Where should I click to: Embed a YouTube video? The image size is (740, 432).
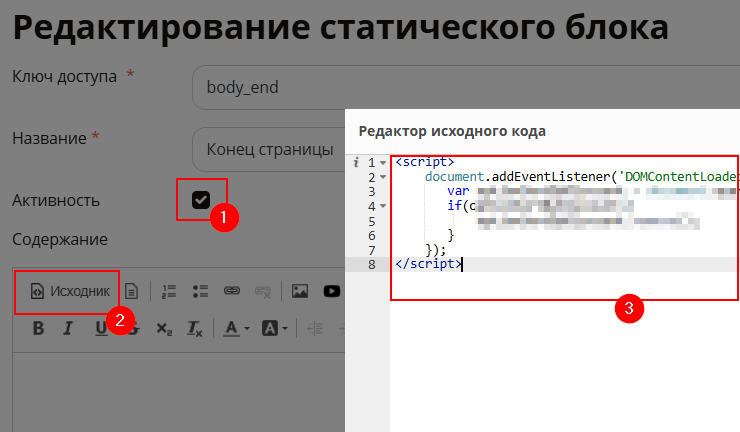332,291
